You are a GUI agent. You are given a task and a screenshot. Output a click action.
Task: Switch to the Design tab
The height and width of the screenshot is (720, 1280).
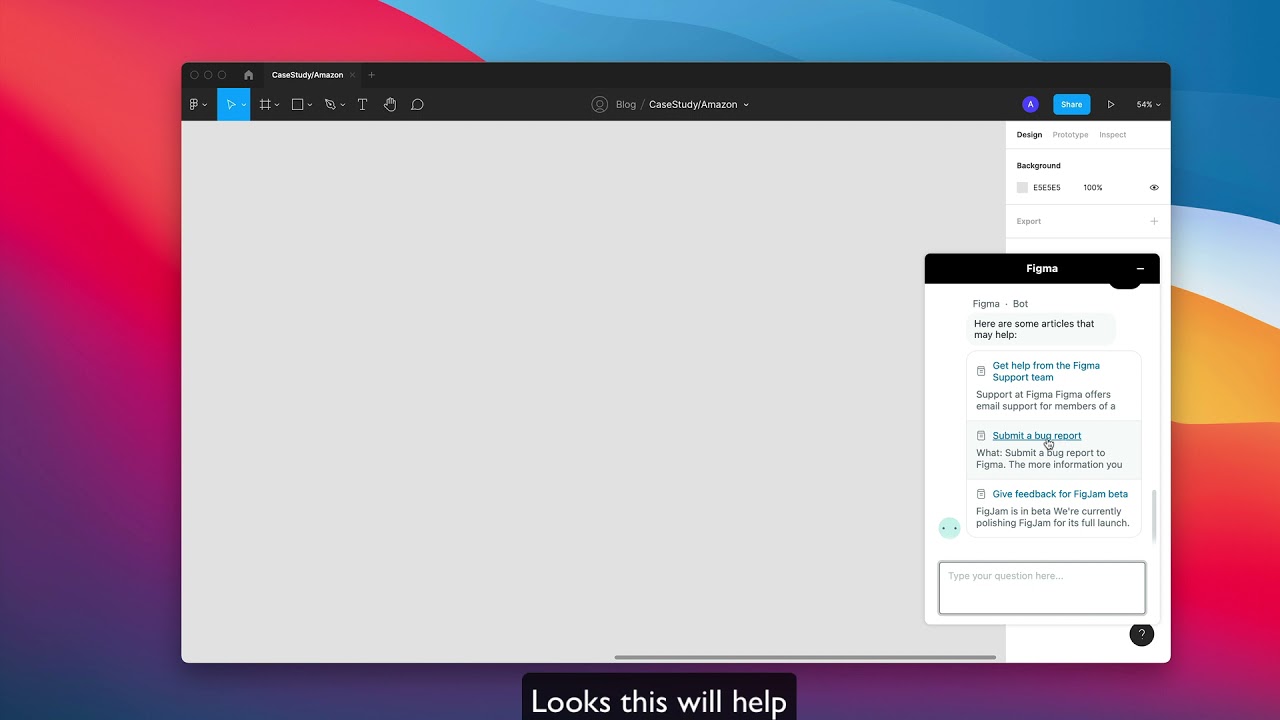[x=1029, y=135]
